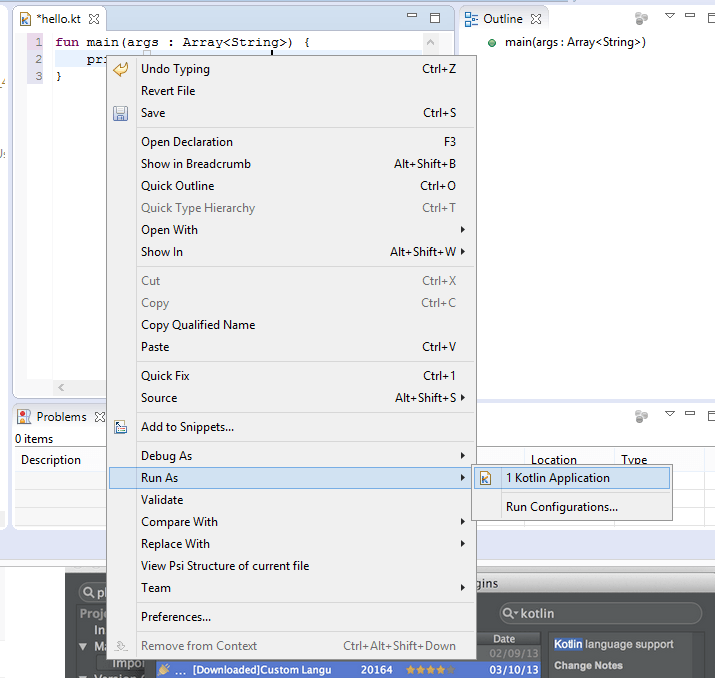The width and height of the screenshot is (715, 678).
Task: Click the green dot beside main function
Action: point(492,43)
